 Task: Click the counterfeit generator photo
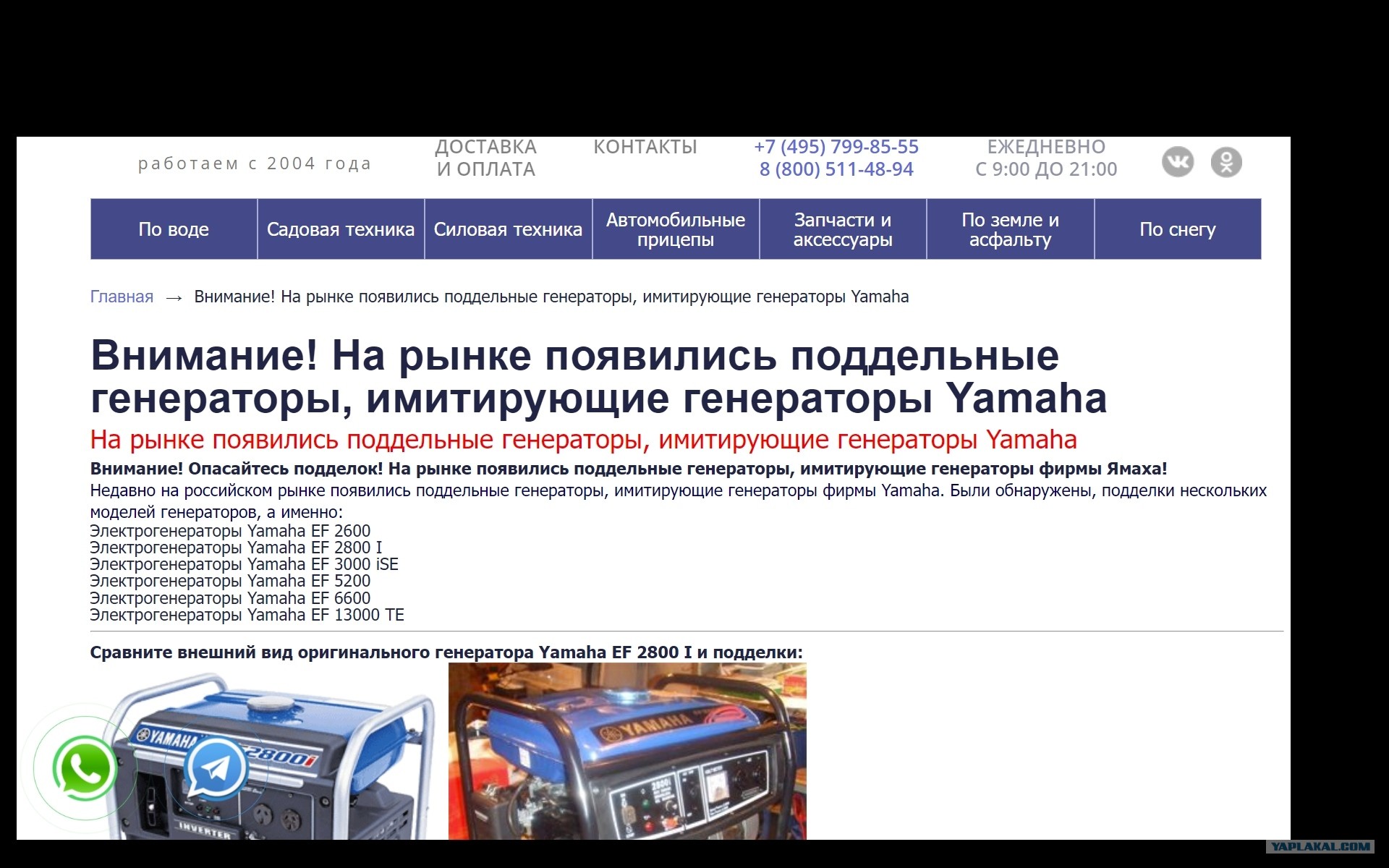(x=627, y=752)
